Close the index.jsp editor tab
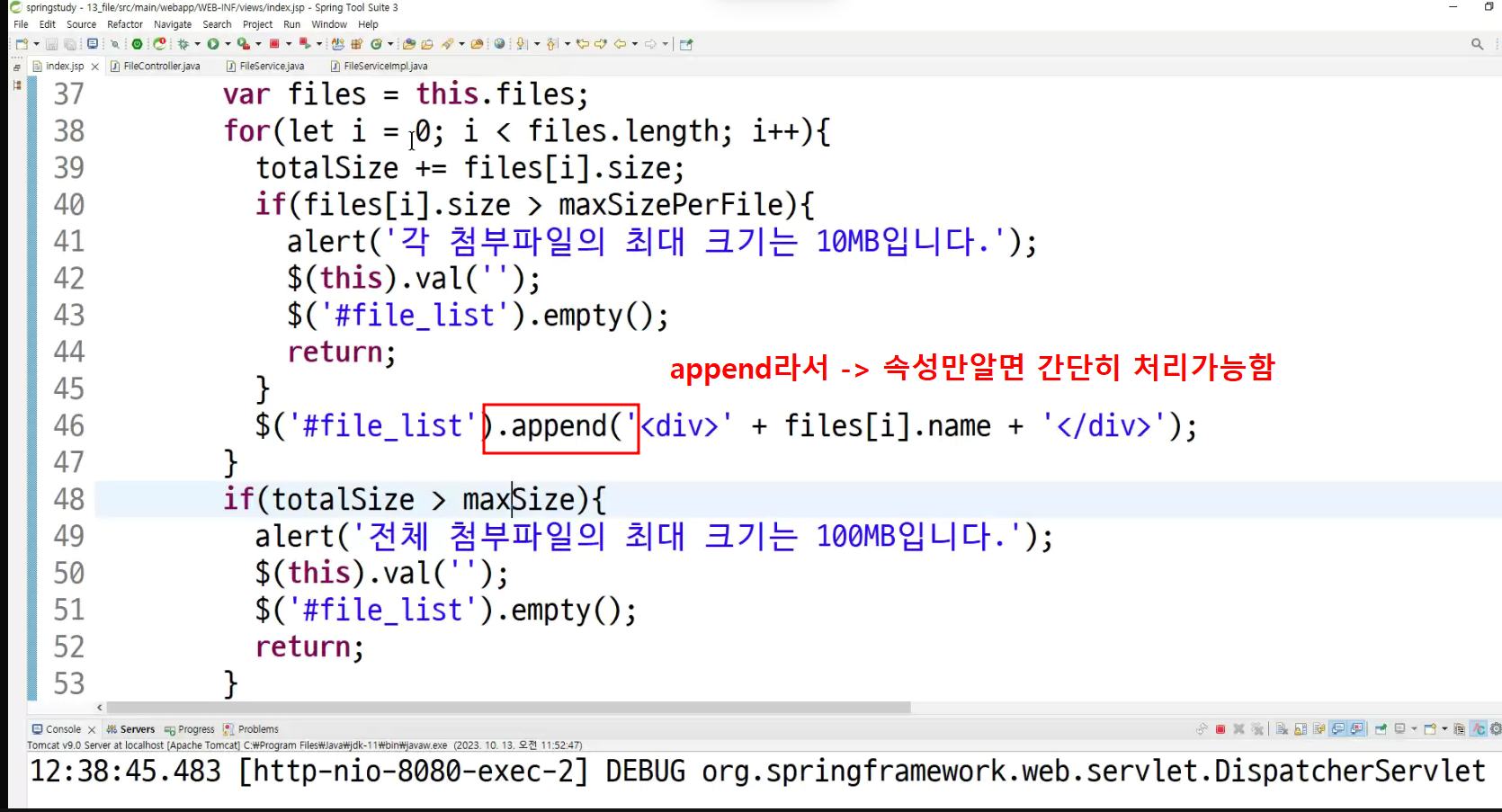Image resolution: width=1502 pixels, height=812 pixels. tap(94, 67)
